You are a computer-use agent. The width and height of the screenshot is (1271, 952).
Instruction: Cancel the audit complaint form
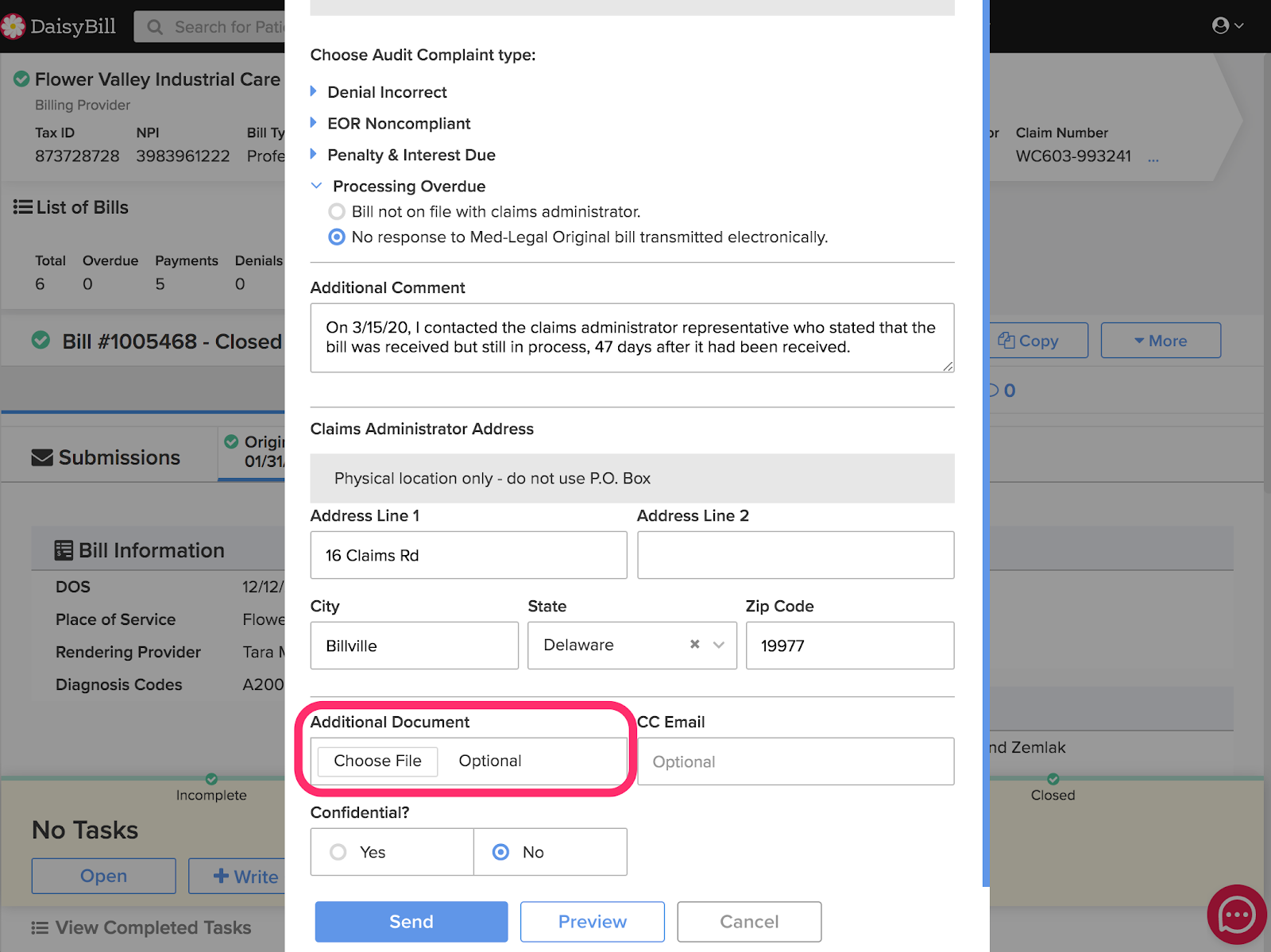point(749,922)
